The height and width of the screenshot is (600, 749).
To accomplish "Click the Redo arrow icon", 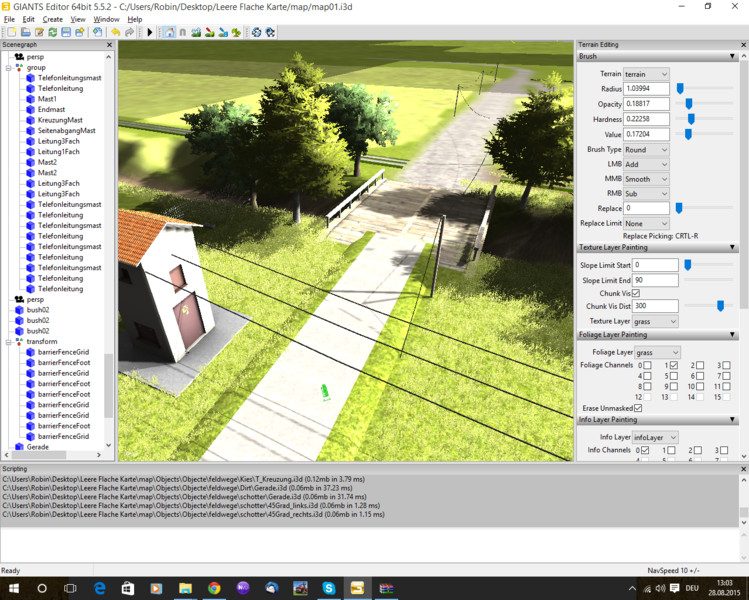I will pos(130,32).
